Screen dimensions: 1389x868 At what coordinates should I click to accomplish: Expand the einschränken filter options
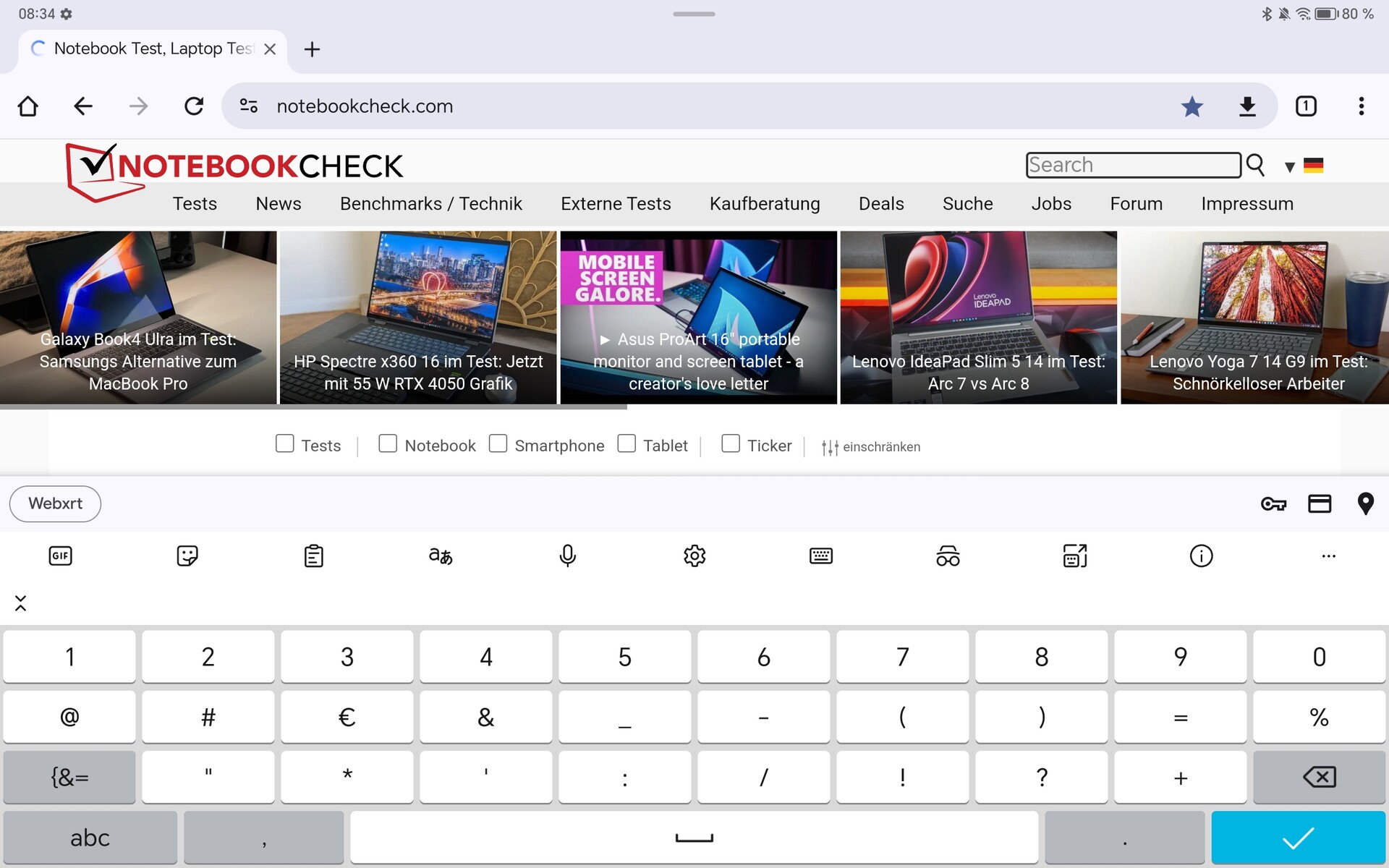(x=871, y=447)
